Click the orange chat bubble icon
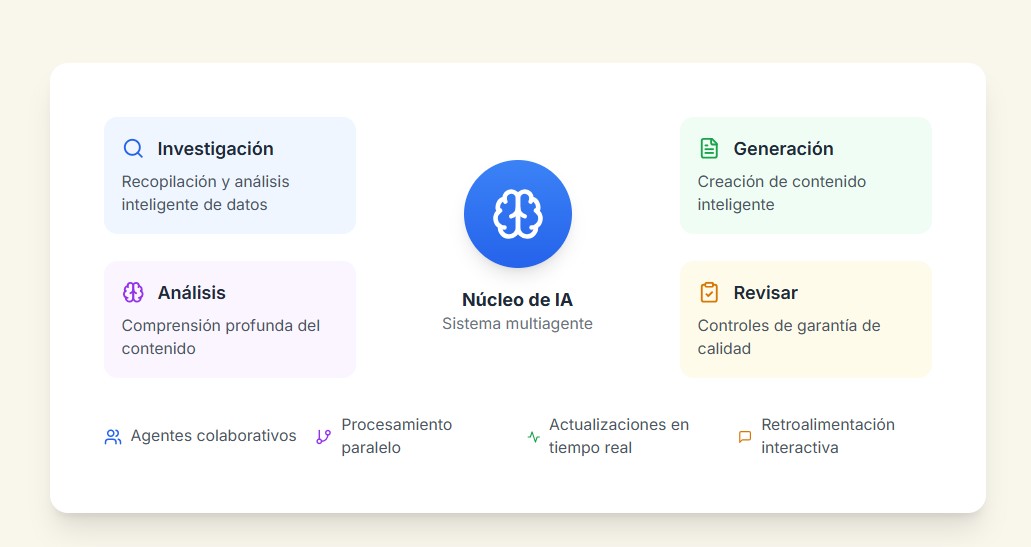 [745, 437]
